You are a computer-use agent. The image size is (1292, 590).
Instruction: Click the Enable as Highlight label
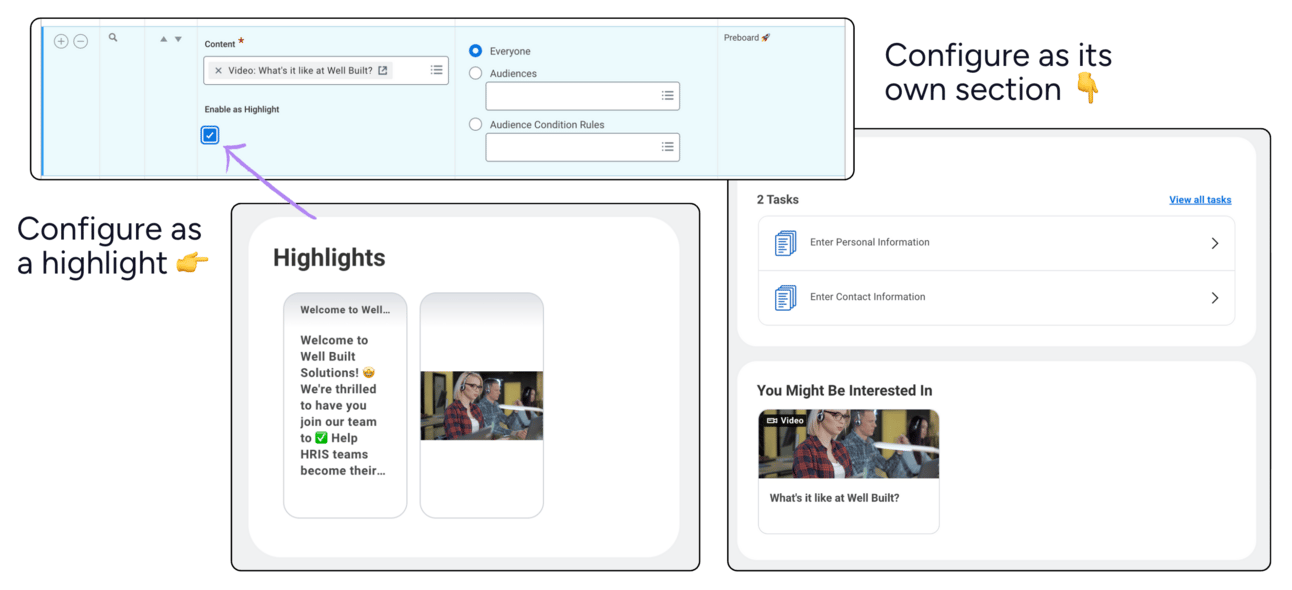coord(242,109)
